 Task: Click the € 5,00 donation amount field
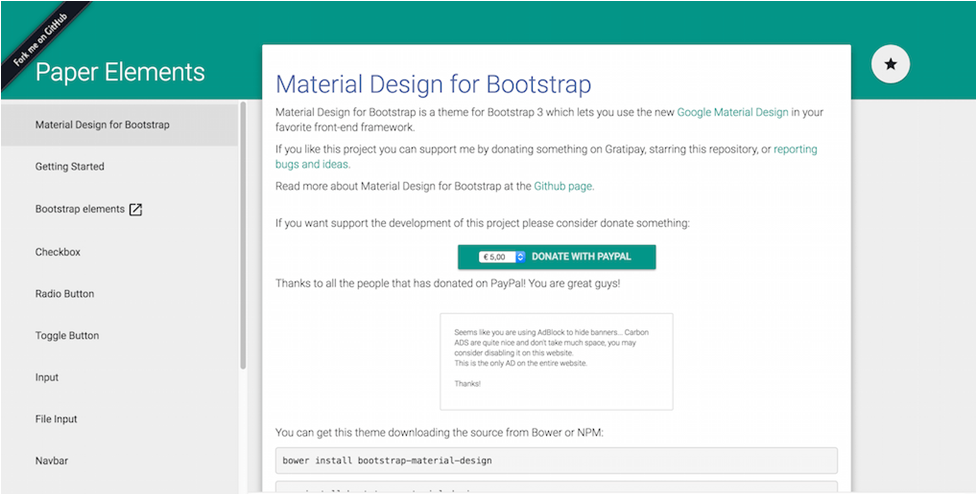click(x=497, y=257)
